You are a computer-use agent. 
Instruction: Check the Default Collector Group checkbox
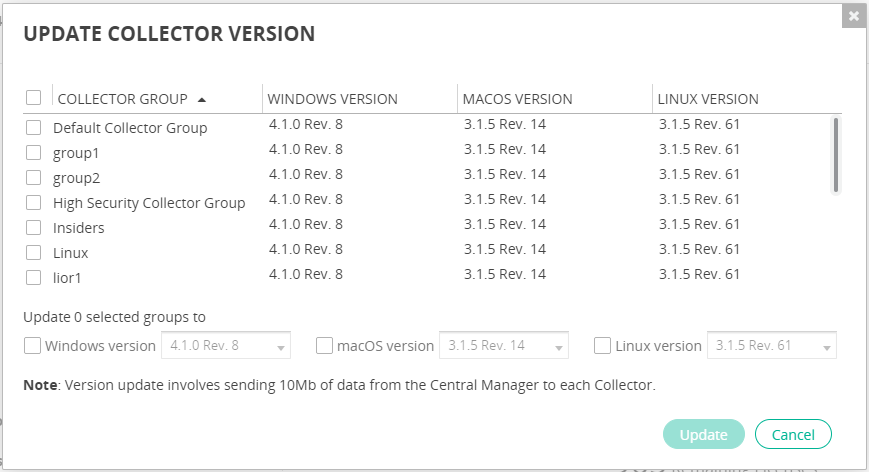(x=34, y=128)
